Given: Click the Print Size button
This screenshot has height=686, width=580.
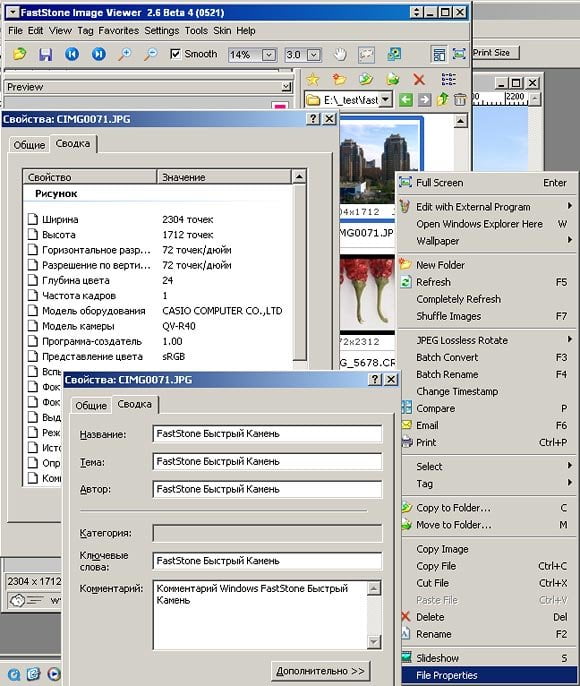Looking at the screenshot, I should pos(495,53).
